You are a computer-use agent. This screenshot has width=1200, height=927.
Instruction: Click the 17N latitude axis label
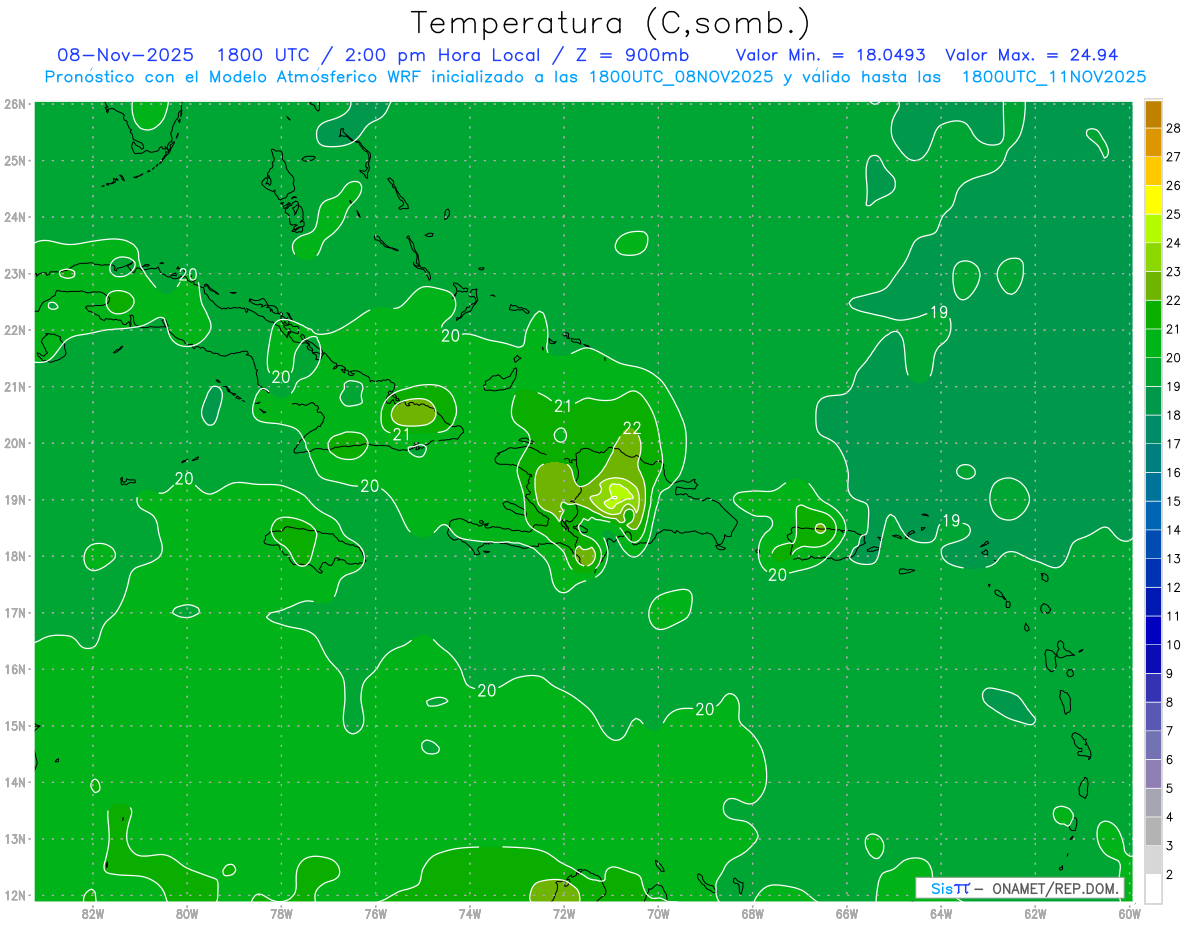[15, 613]
